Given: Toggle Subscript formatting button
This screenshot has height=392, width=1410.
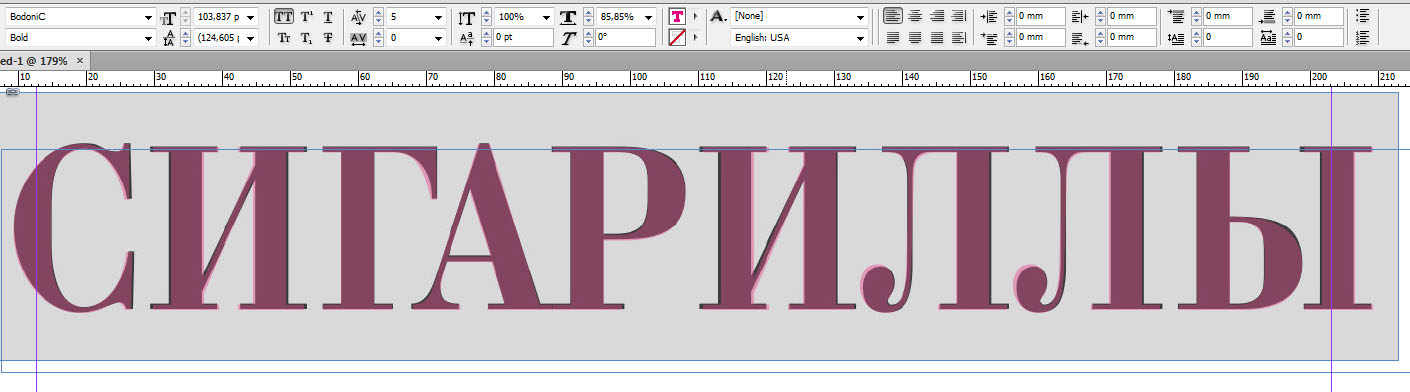Looking at the screenshot, I should (x=307, y=38).
